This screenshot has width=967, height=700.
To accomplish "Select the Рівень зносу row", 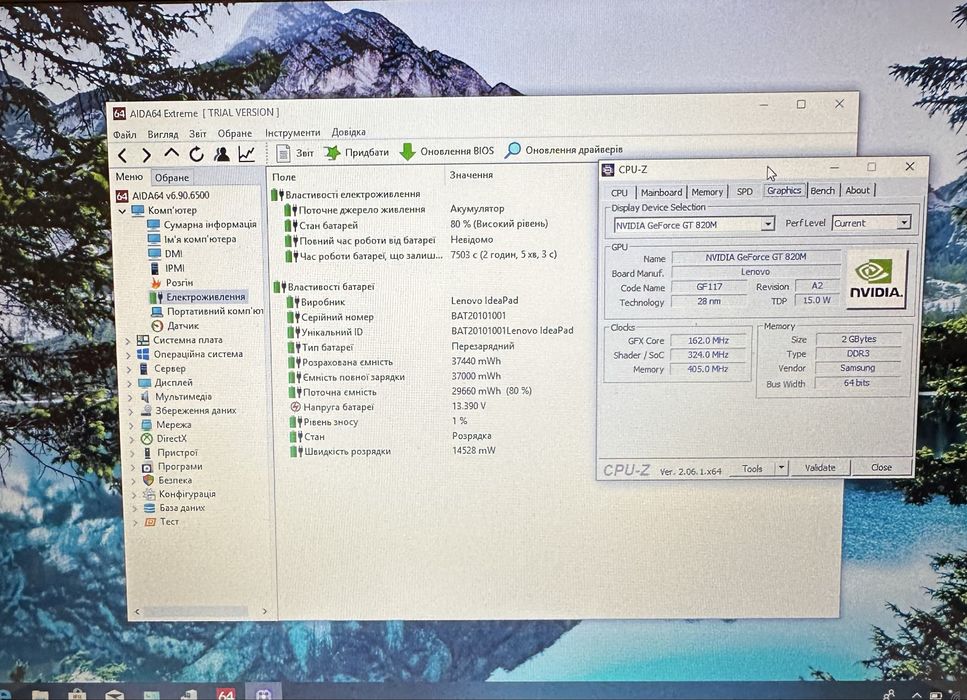I will pyautogui.click(x=379, y=422).
